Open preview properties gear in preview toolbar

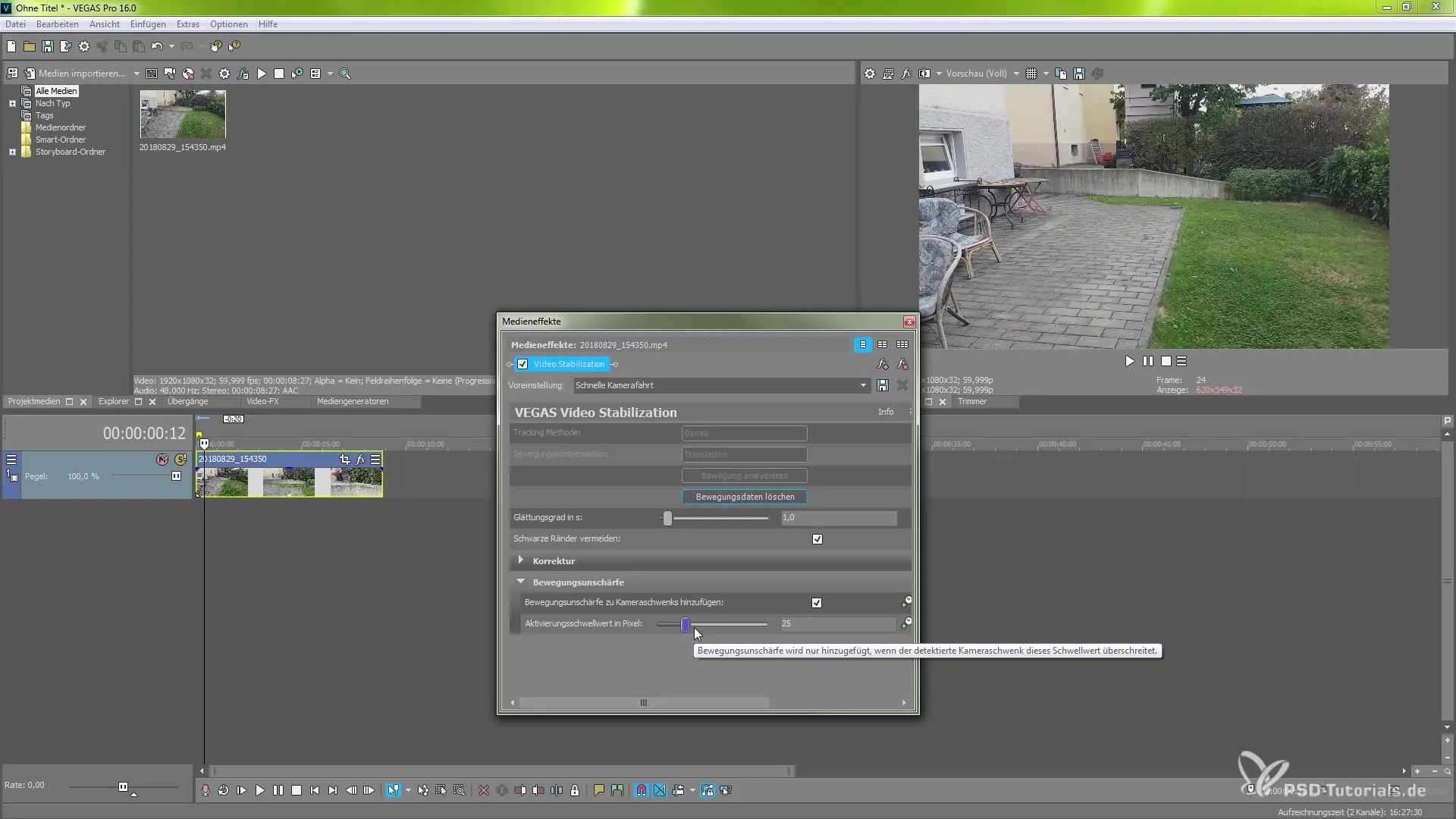870,74
